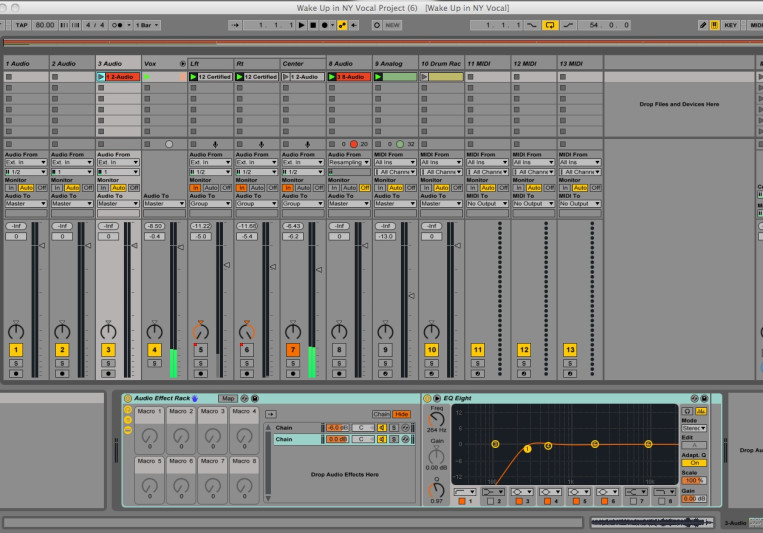Image resolution: width=763 pixels, height=533 pixels.
Task: Click the Audio Effect Rack save preset icon
Action: coord(254,398)
